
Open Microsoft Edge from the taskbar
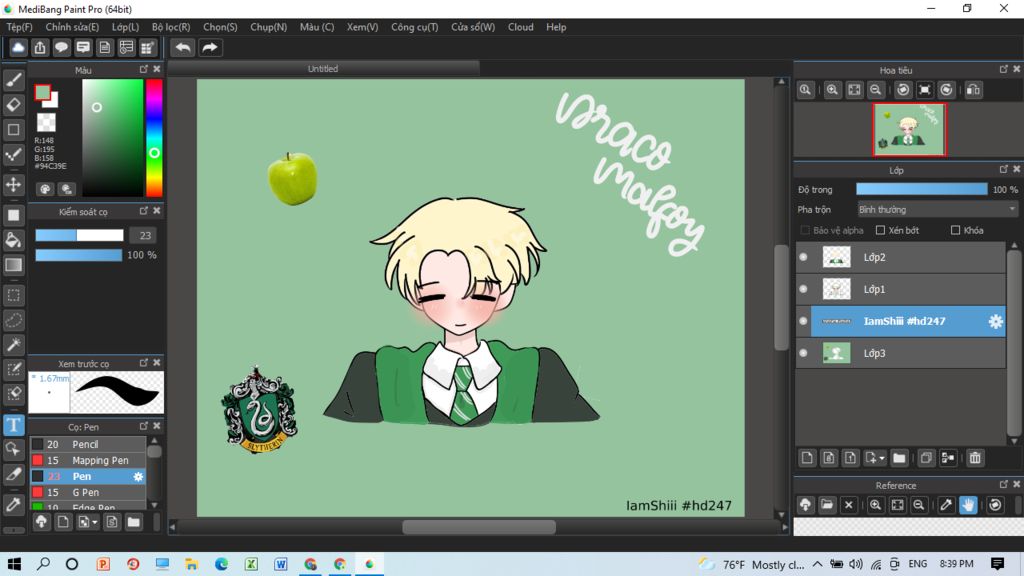tap(221, 564)
